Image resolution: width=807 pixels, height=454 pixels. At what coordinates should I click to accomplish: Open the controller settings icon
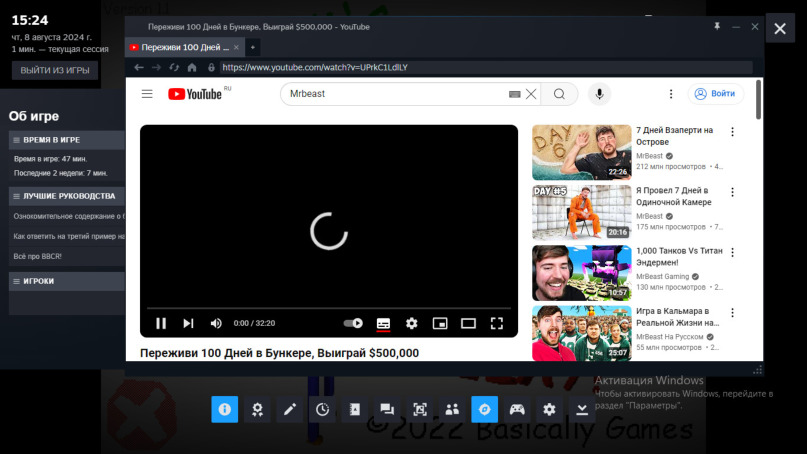click(x=517, y=409)
